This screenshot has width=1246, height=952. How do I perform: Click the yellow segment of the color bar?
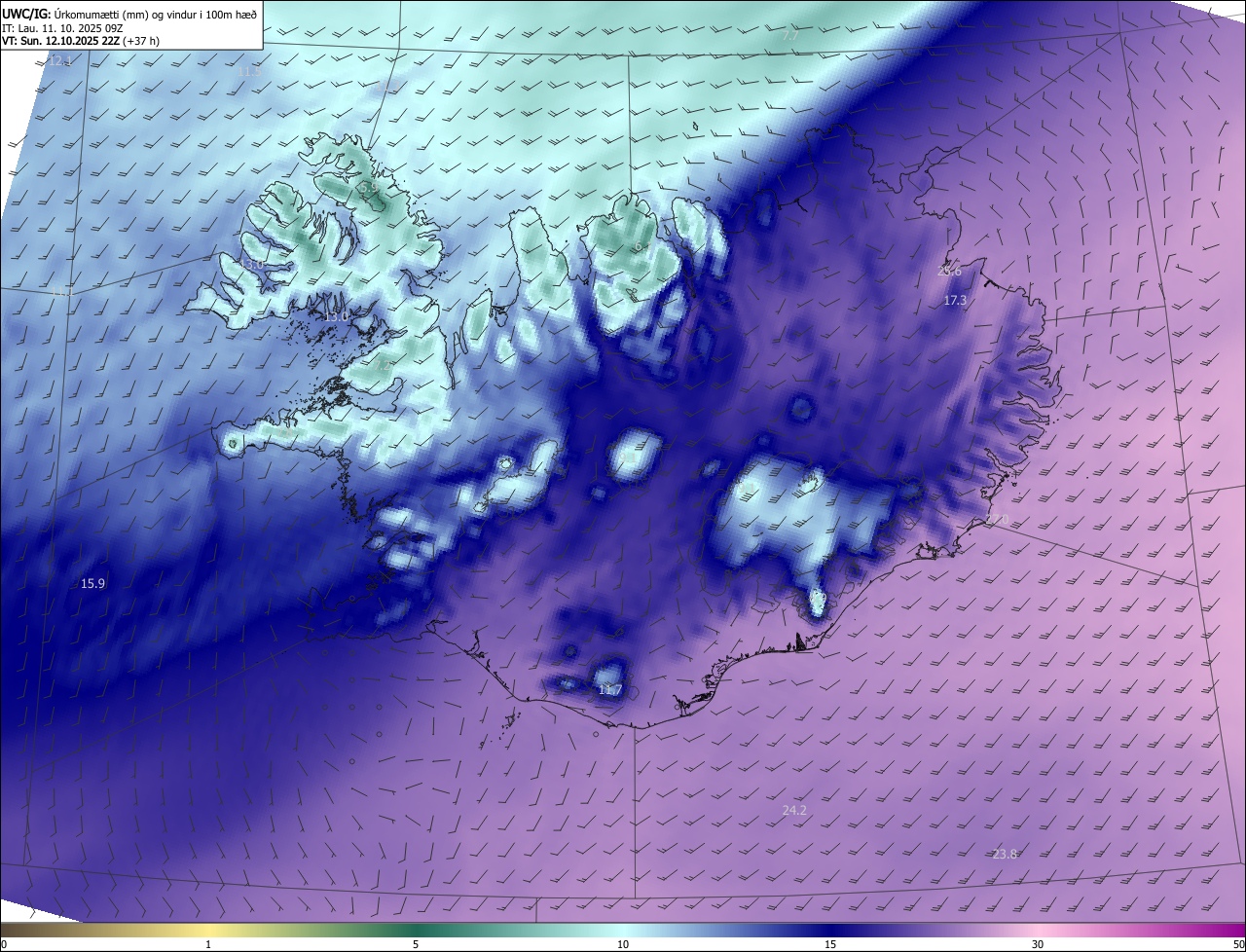[208, 930]
